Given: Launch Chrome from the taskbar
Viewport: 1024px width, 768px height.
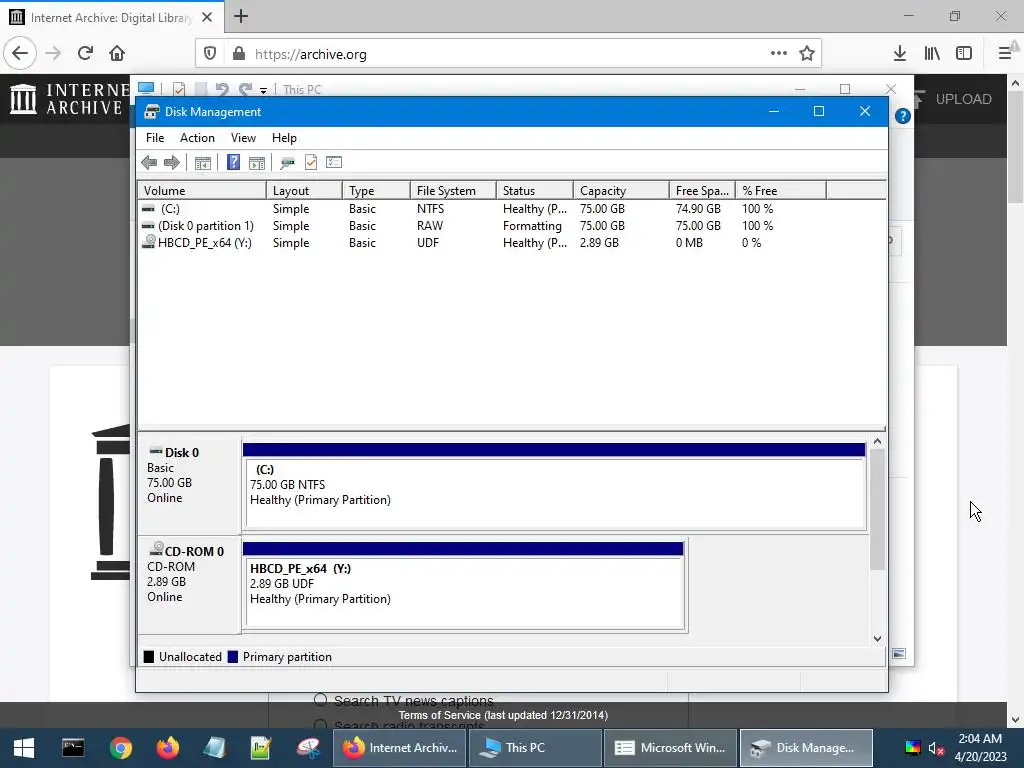Looking at the screenshot, I should pyautogui.click(x=120, y=748).
